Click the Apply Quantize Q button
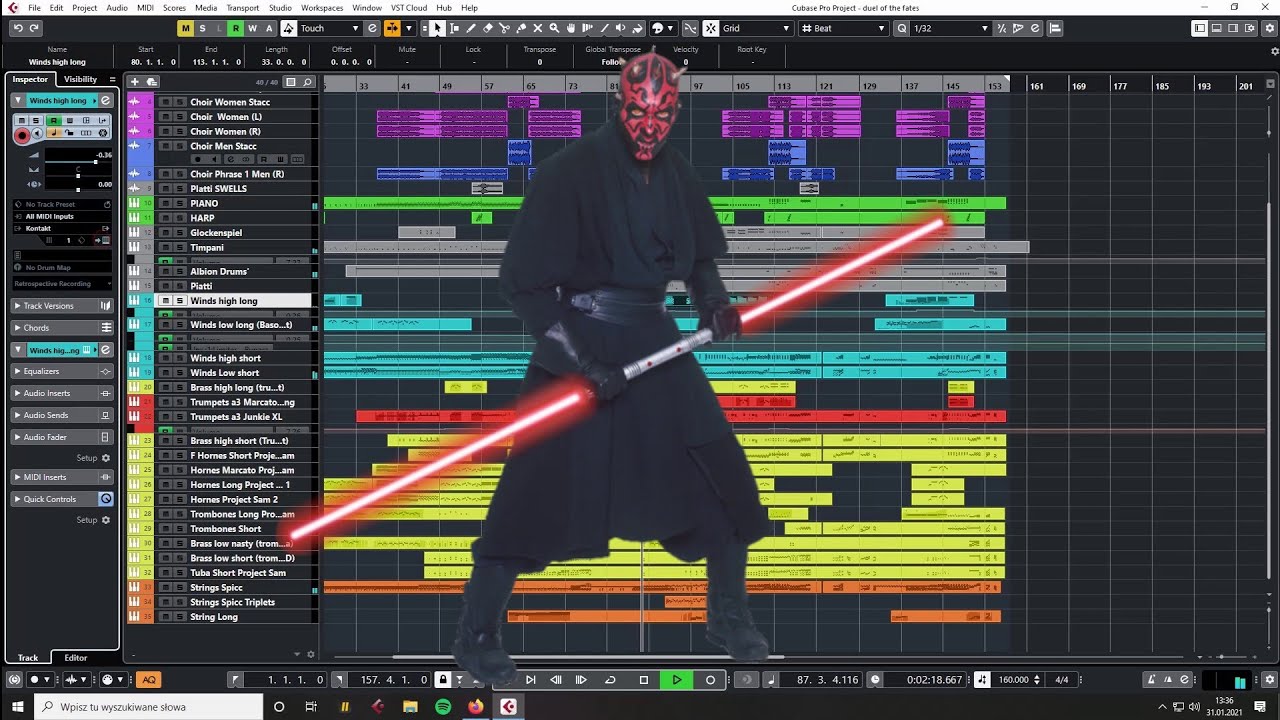Viewport: 1280px width, 720px height. [902, 28]
